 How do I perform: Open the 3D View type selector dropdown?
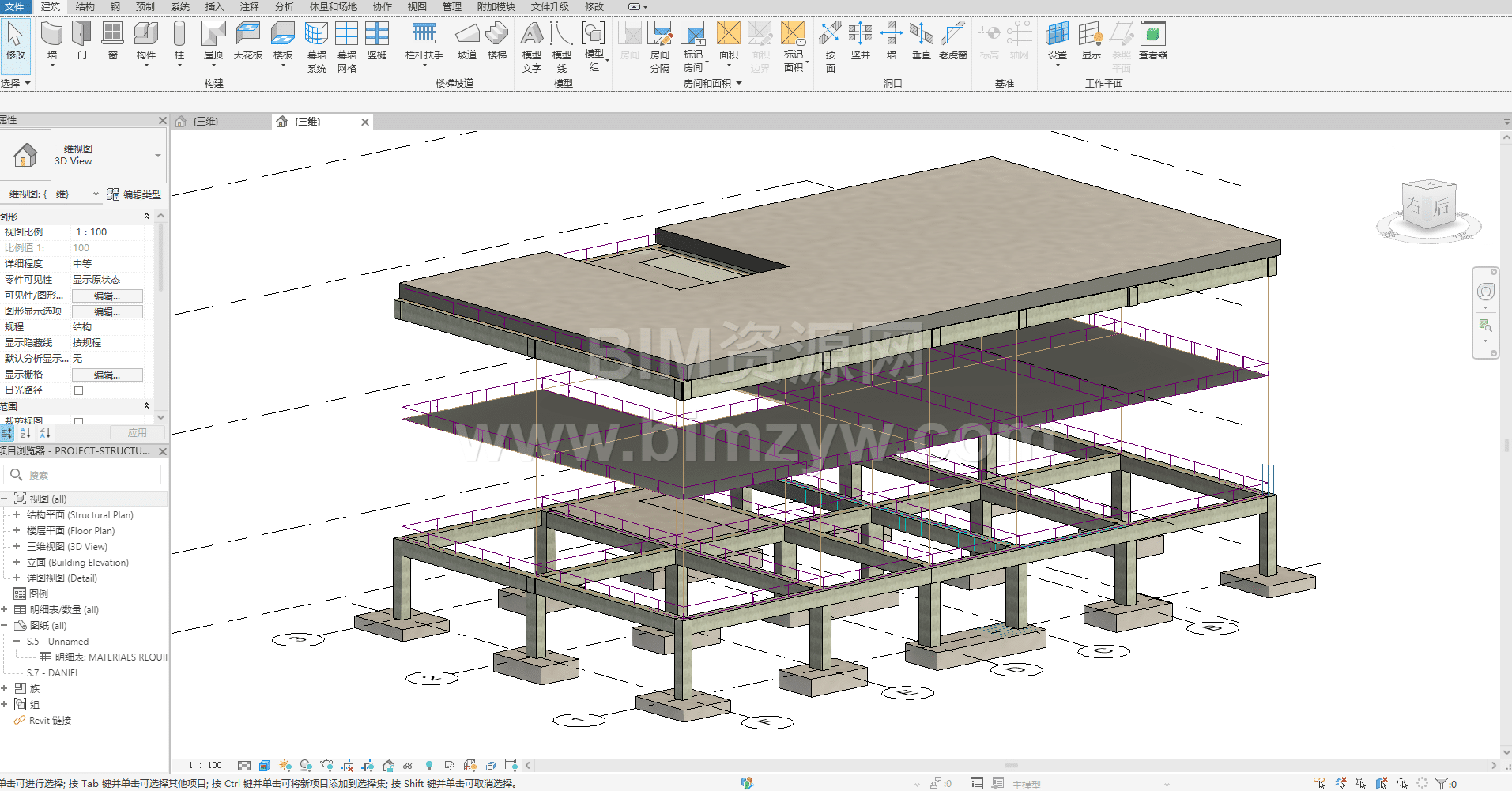157,155
